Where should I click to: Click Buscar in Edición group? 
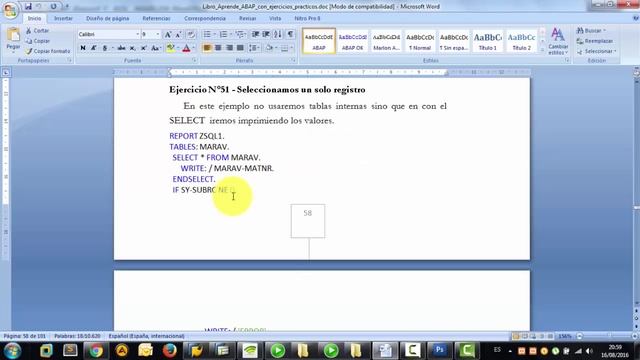[591, 31]
